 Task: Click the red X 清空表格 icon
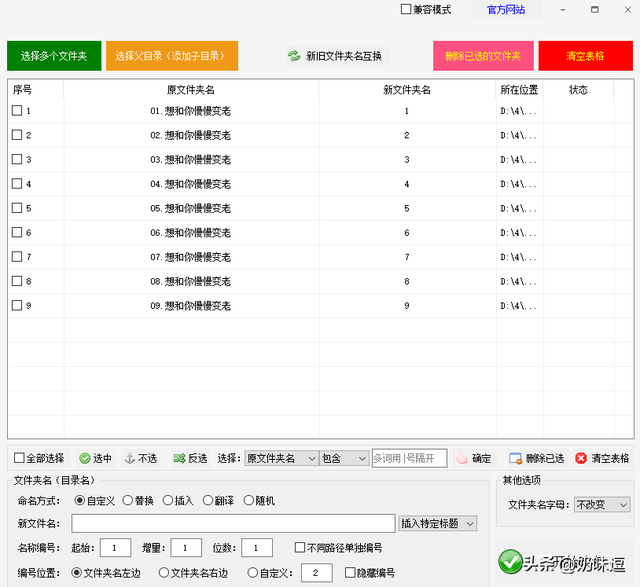coord(581,458)
